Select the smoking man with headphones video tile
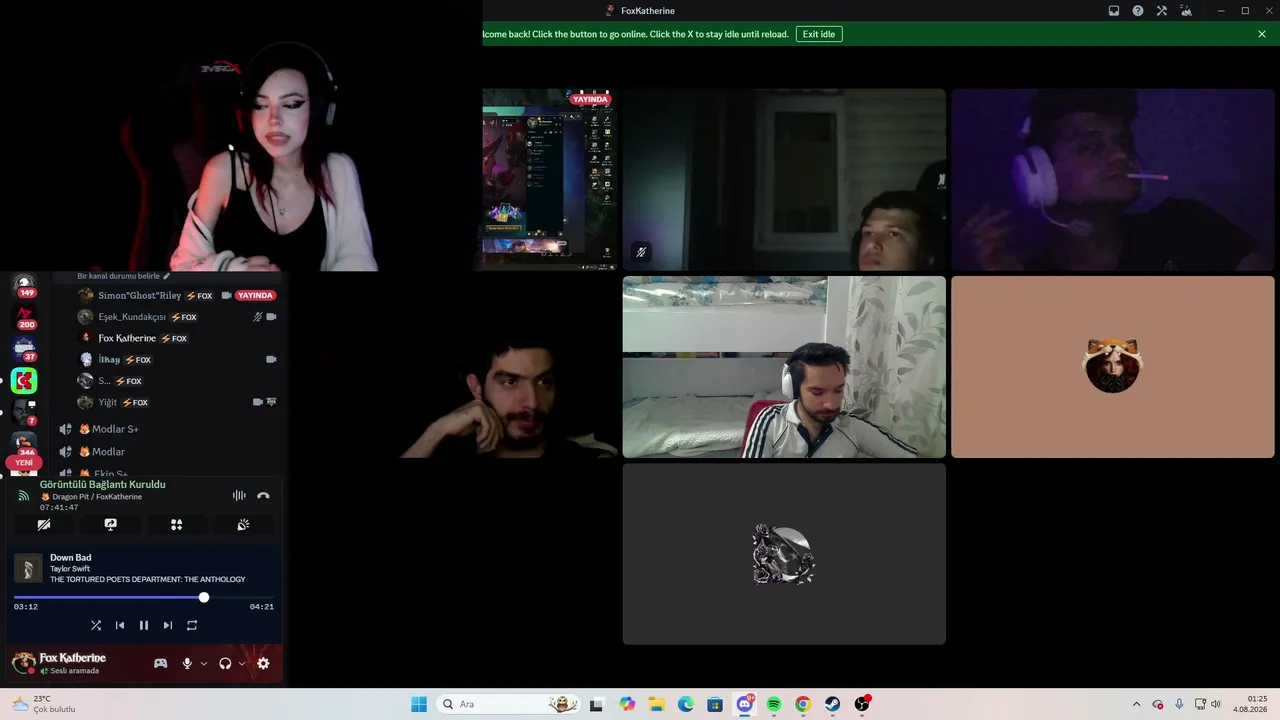 coord(1113,179)
